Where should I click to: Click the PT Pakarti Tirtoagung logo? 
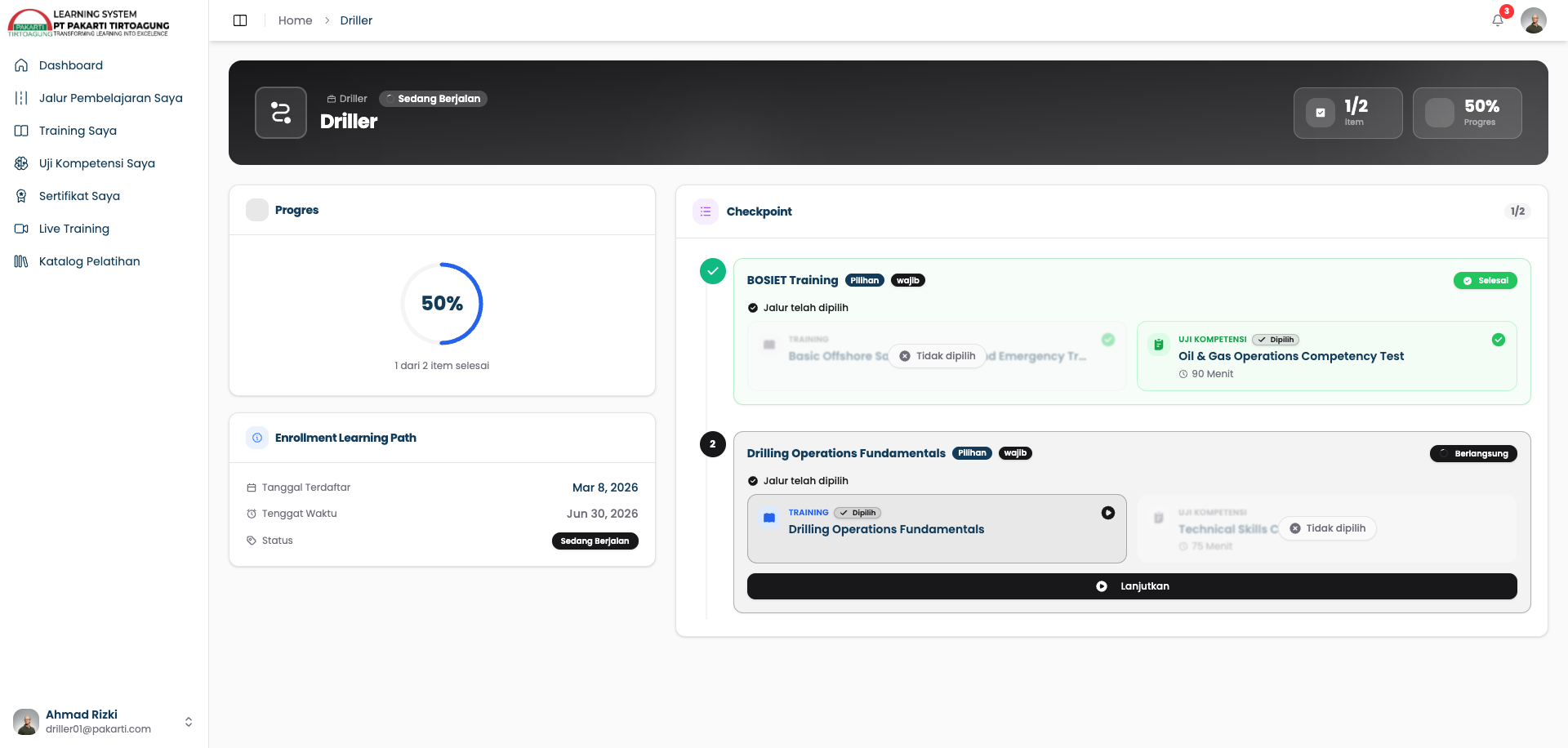[89, 23]
